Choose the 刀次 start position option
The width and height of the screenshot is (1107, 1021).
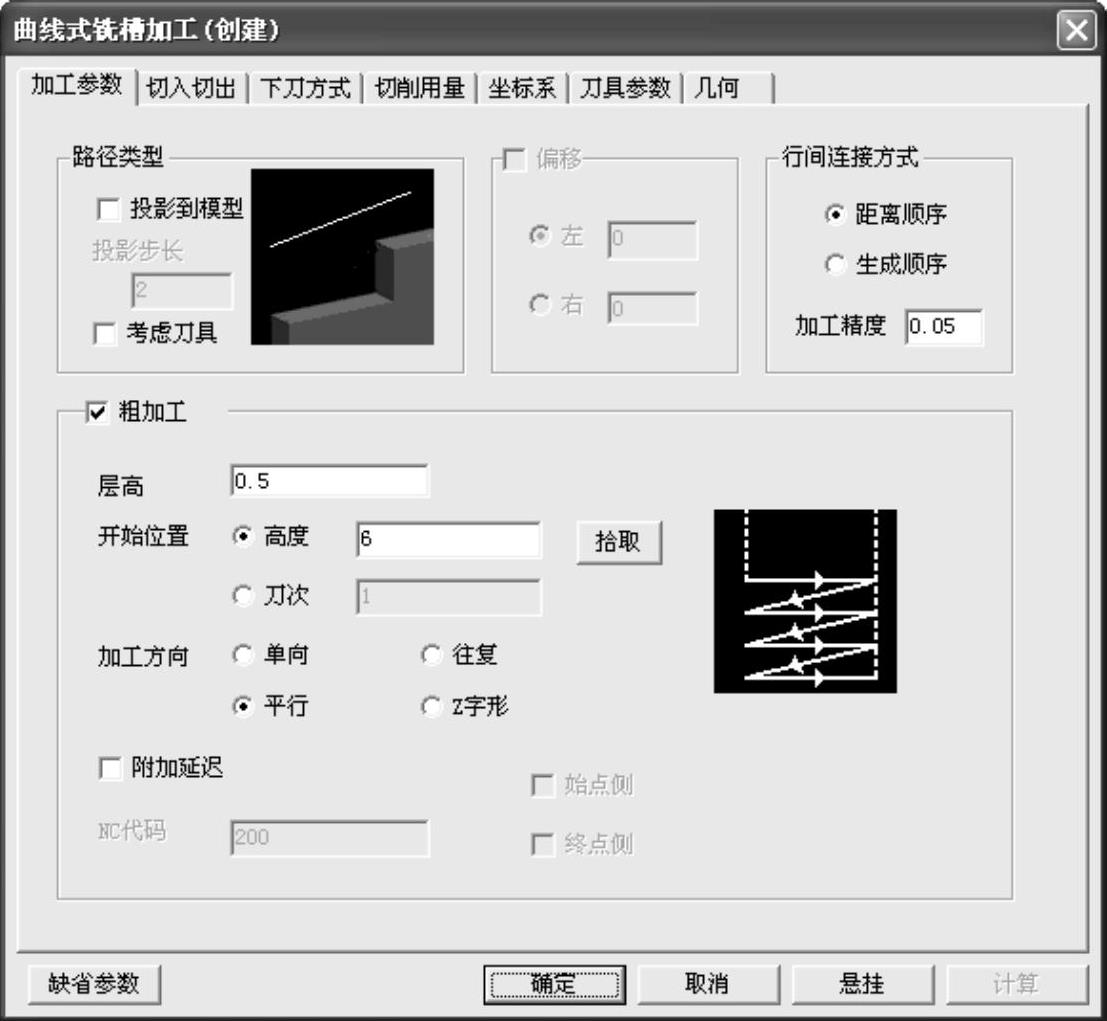pos(242,596)
